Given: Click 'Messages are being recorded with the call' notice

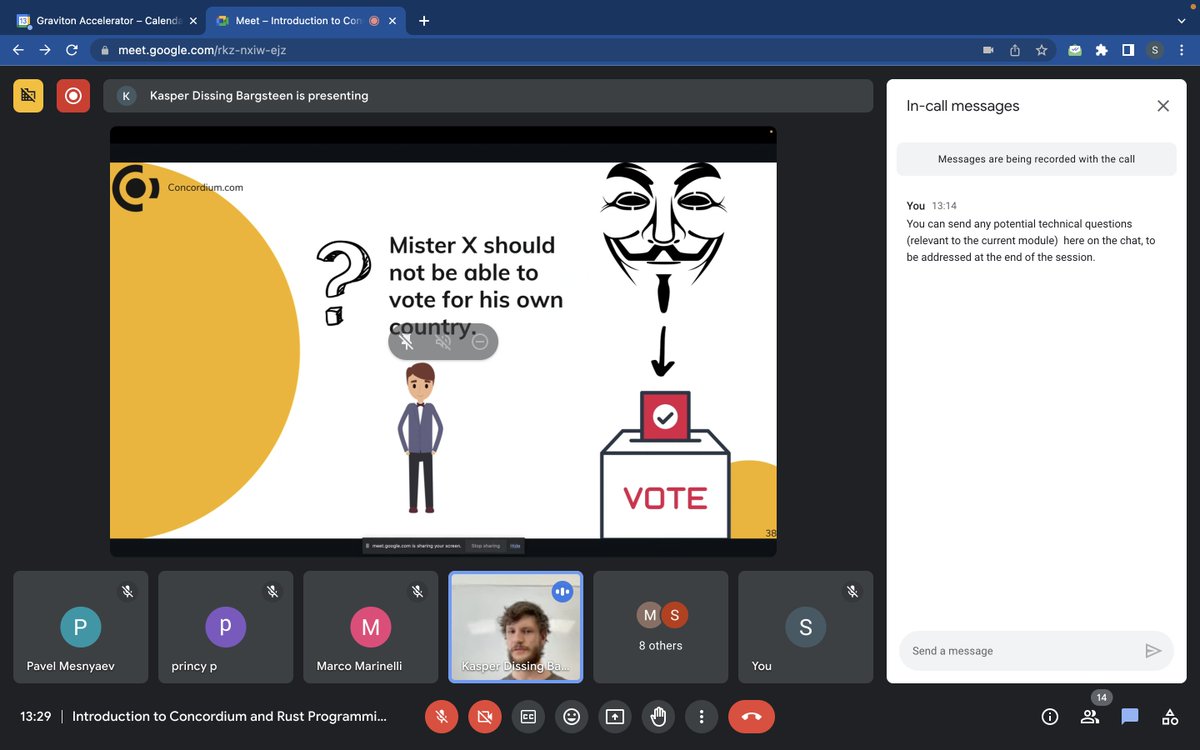Looking at the screenshot, I should pos(1036,159).
